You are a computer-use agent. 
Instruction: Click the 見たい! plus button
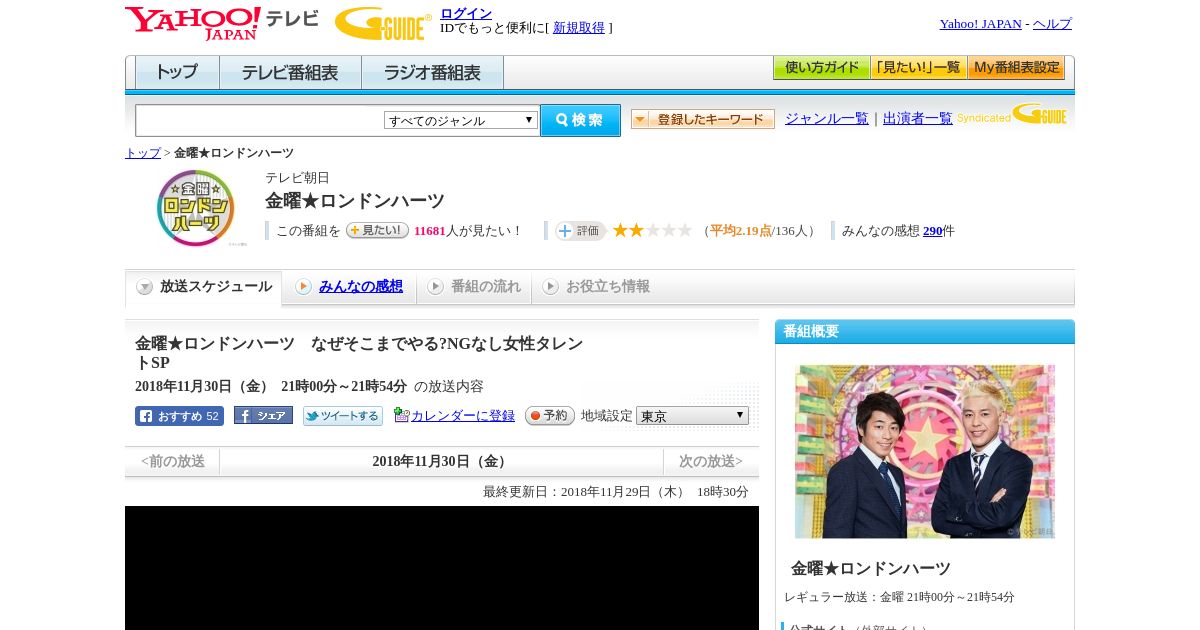tap(377, 230)
